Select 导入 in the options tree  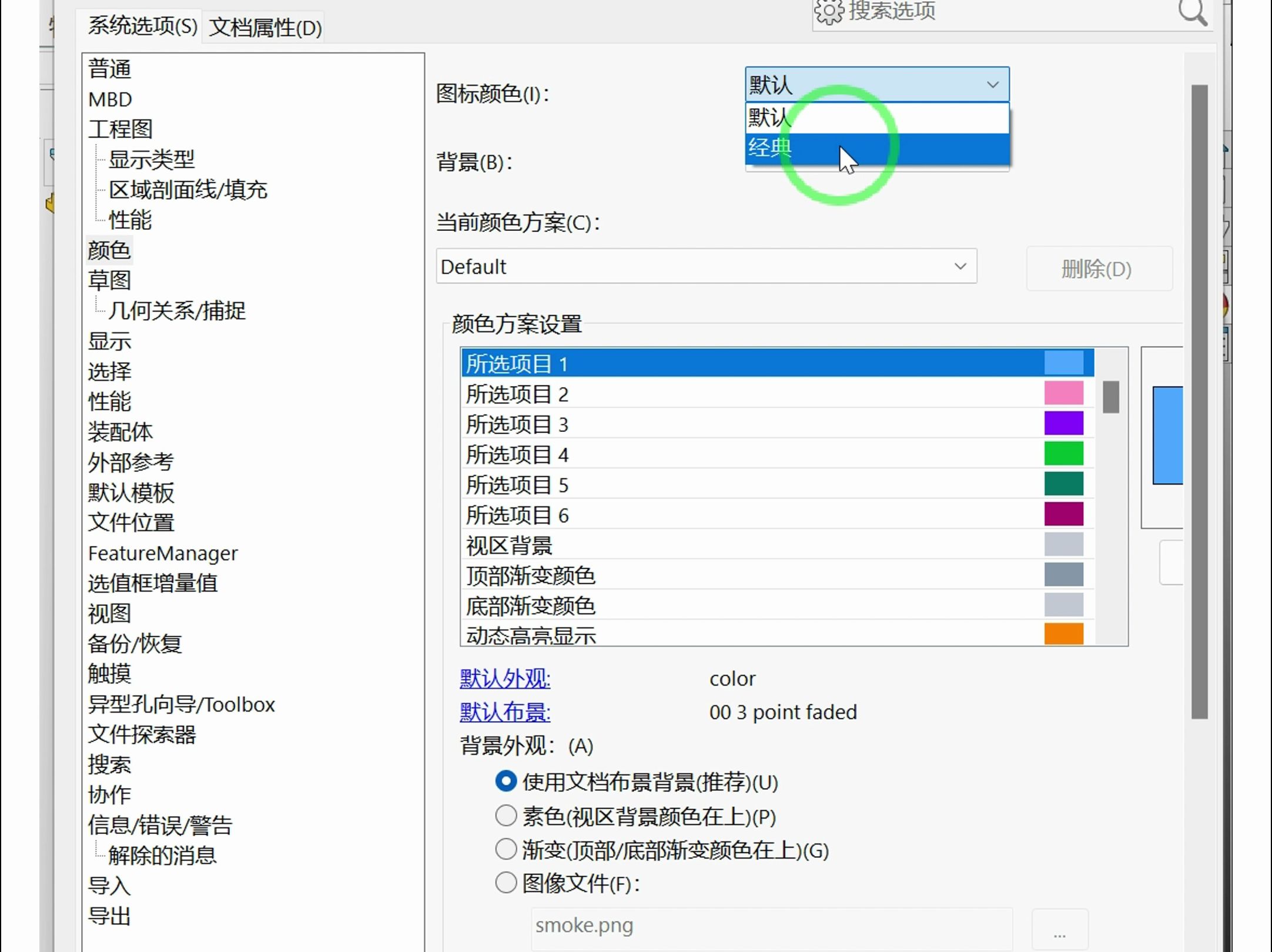click(x=109, y=886)
